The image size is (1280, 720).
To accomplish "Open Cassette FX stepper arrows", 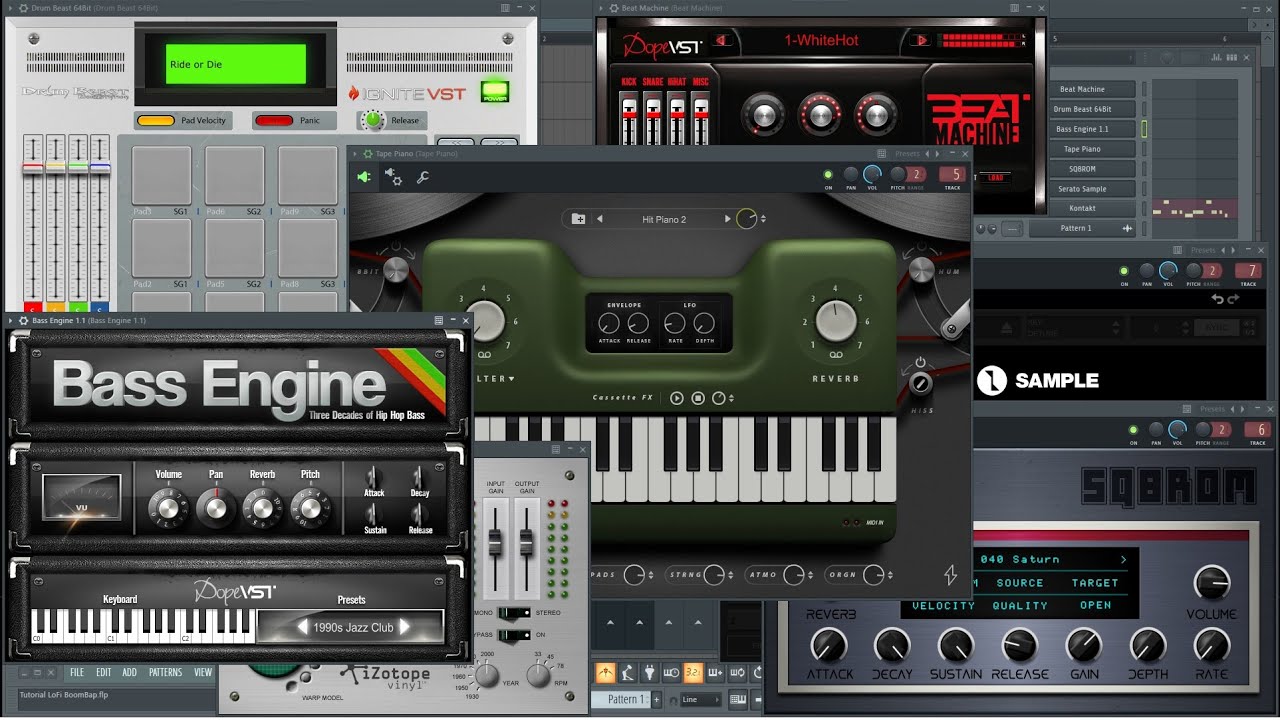I will click(732, 398).
